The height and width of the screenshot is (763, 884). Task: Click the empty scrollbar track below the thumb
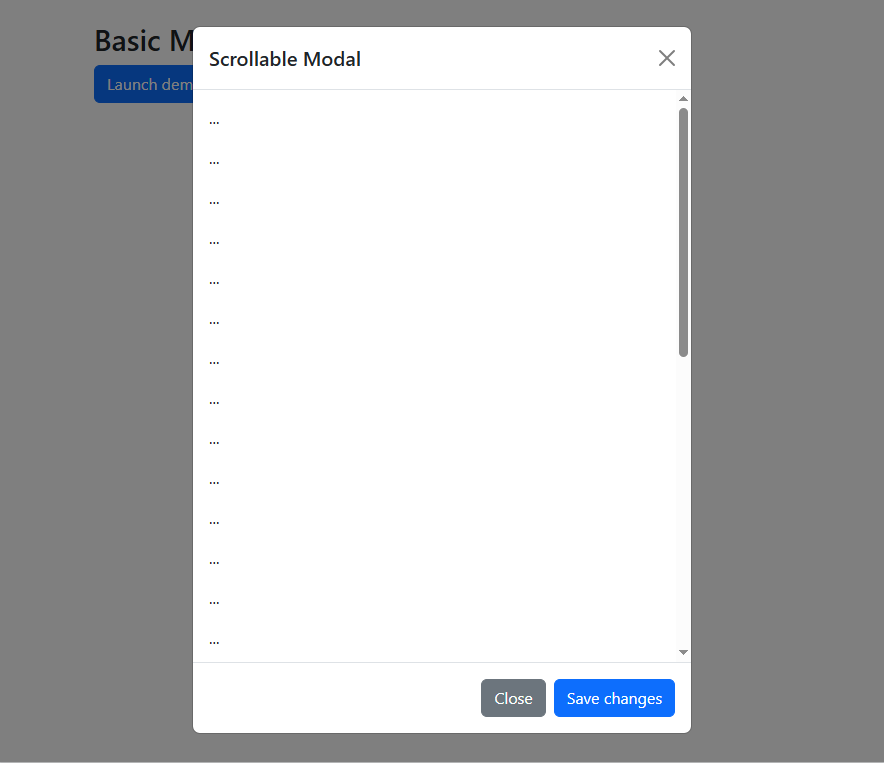(x=683, y=500)
